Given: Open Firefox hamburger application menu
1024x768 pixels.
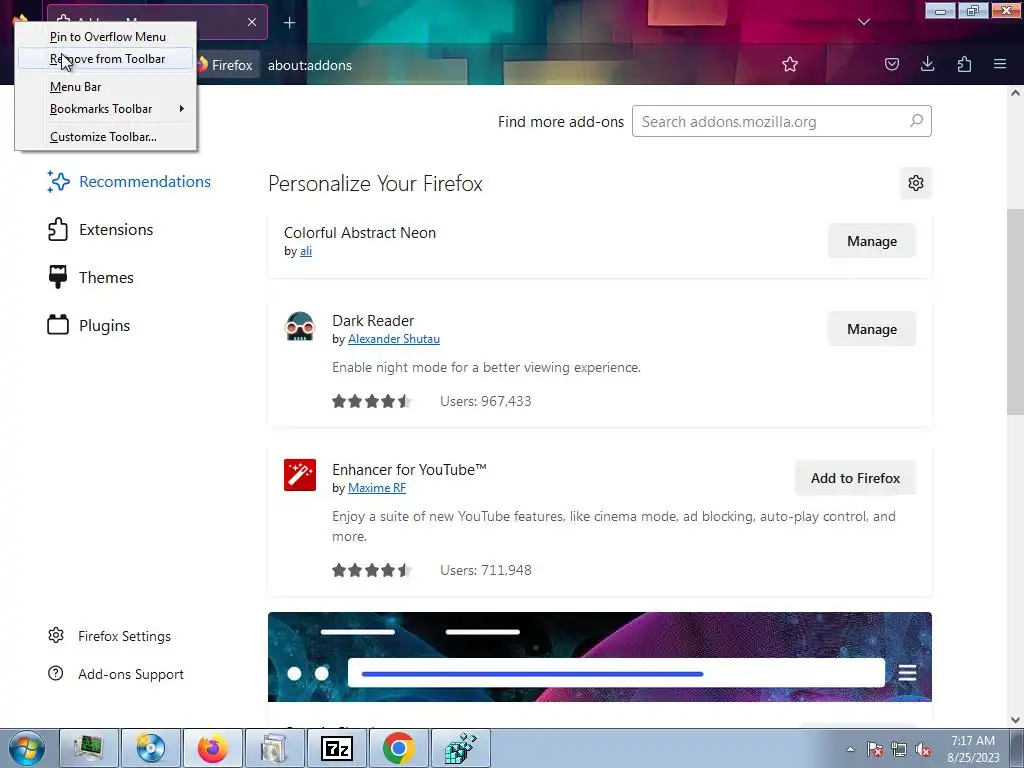Looking at the screenshot, I should point(1000,64).
